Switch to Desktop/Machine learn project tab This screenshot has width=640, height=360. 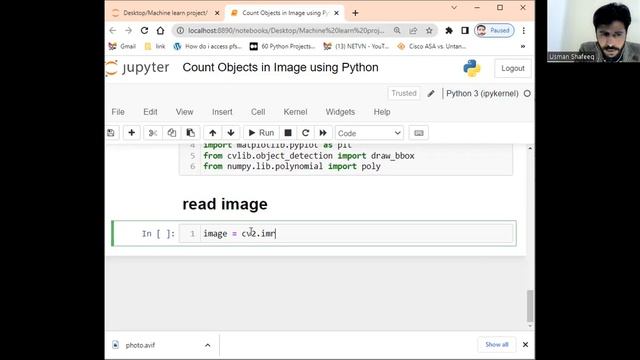165,13
